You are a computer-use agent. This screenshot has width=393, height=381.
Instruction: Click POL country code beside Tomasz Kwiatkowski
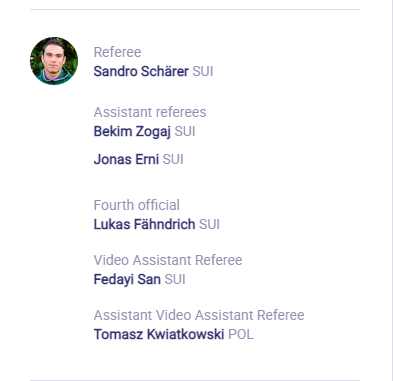pos(241,334)
